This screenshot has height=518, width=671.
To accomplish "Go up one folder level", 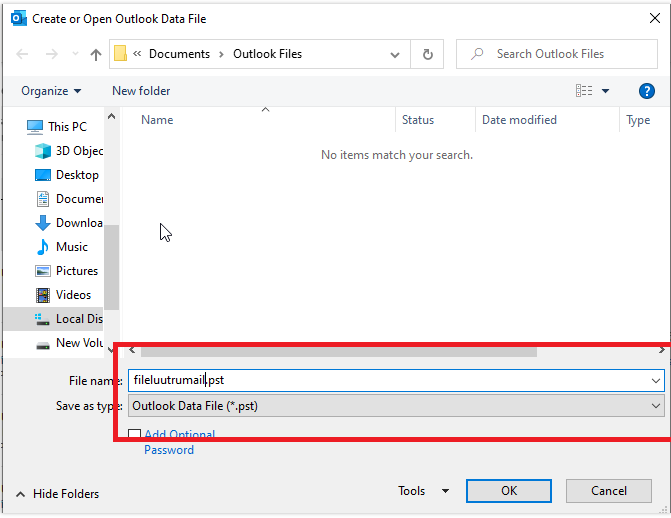I will click(96, 54).
